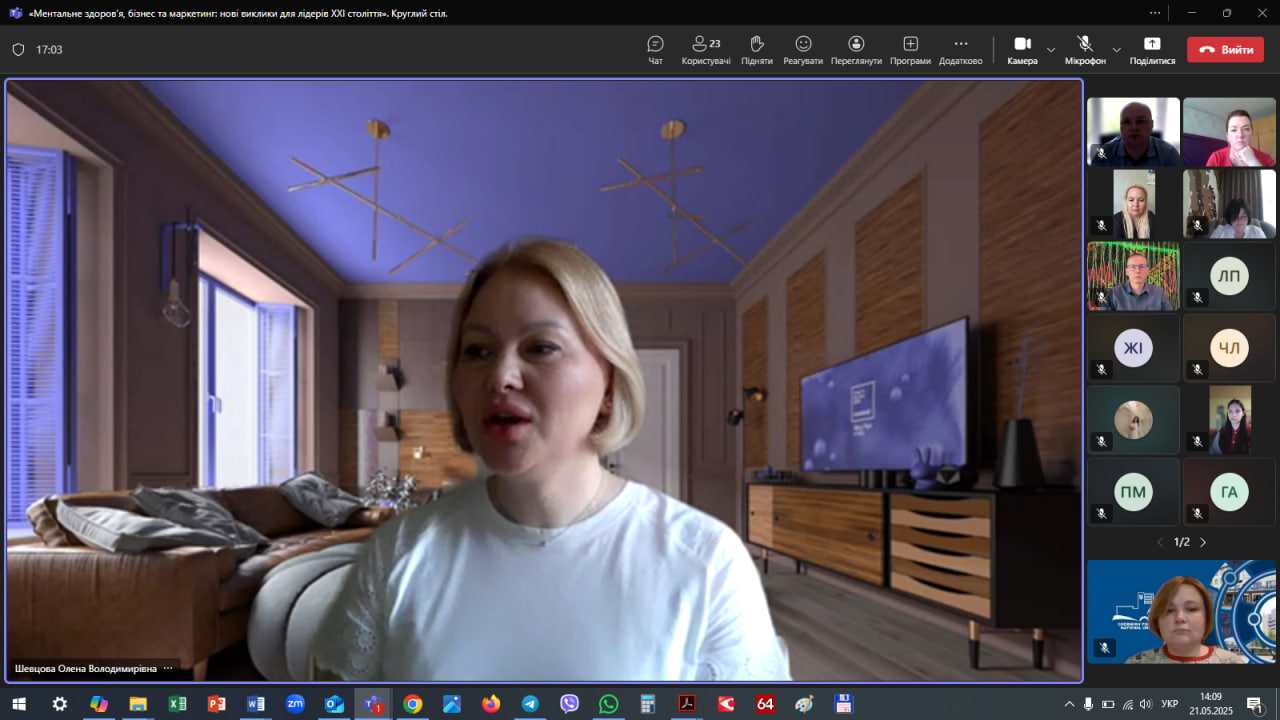This screenshot has width=1280, height=720.
Task: Open Telegram from the taskbar
Action: coord(530,704)
